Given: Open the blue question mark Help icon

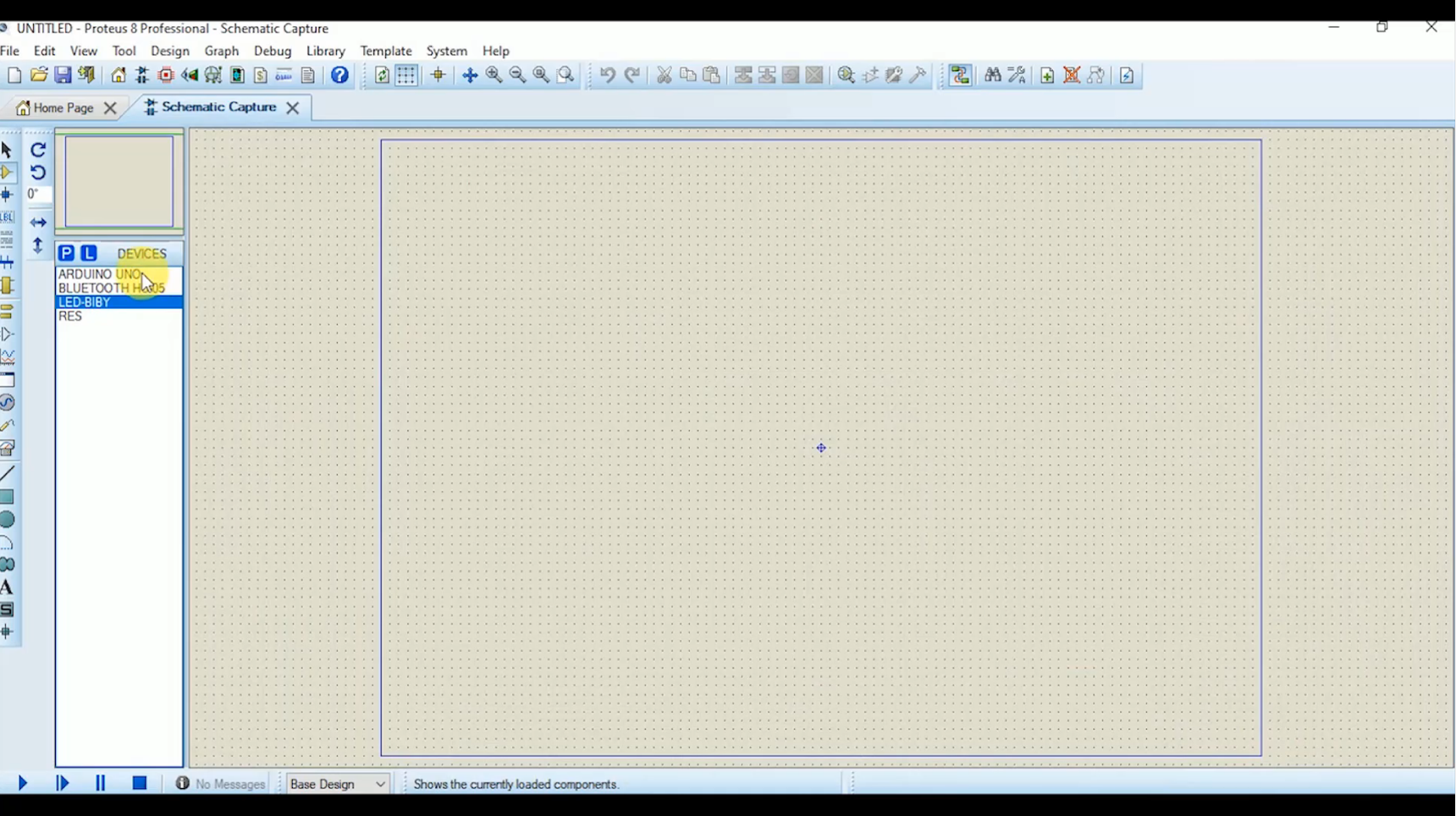Looking at the screenshot, I should pyautogui.click(x=340, y=75).
